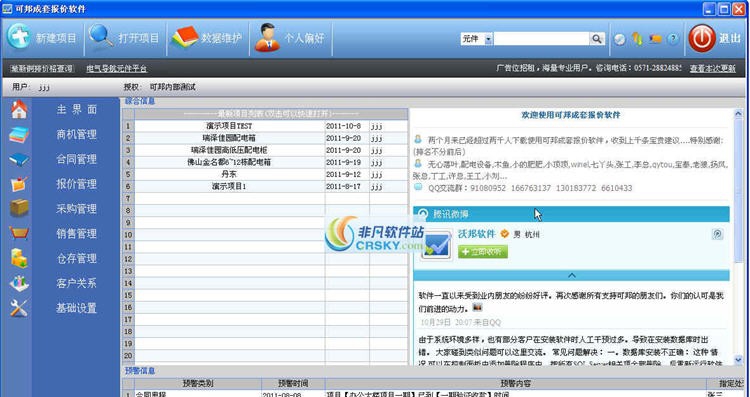Select project row 佛山金名都6~12栋配电箱
Viewport: 750px width, 397px height.
229,162
